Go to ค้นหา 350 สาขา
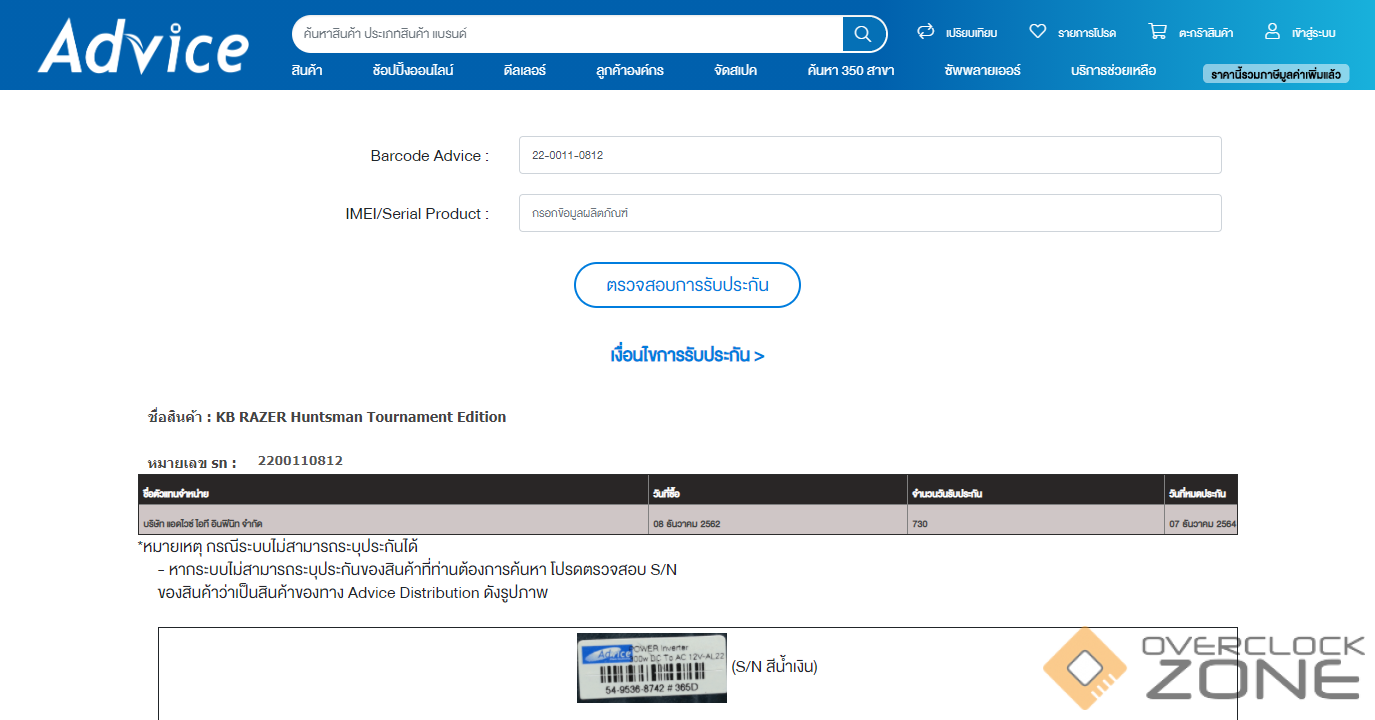The width and height of the screenshot is (1375, 720). pyautogui.click(x=850, y=71)
